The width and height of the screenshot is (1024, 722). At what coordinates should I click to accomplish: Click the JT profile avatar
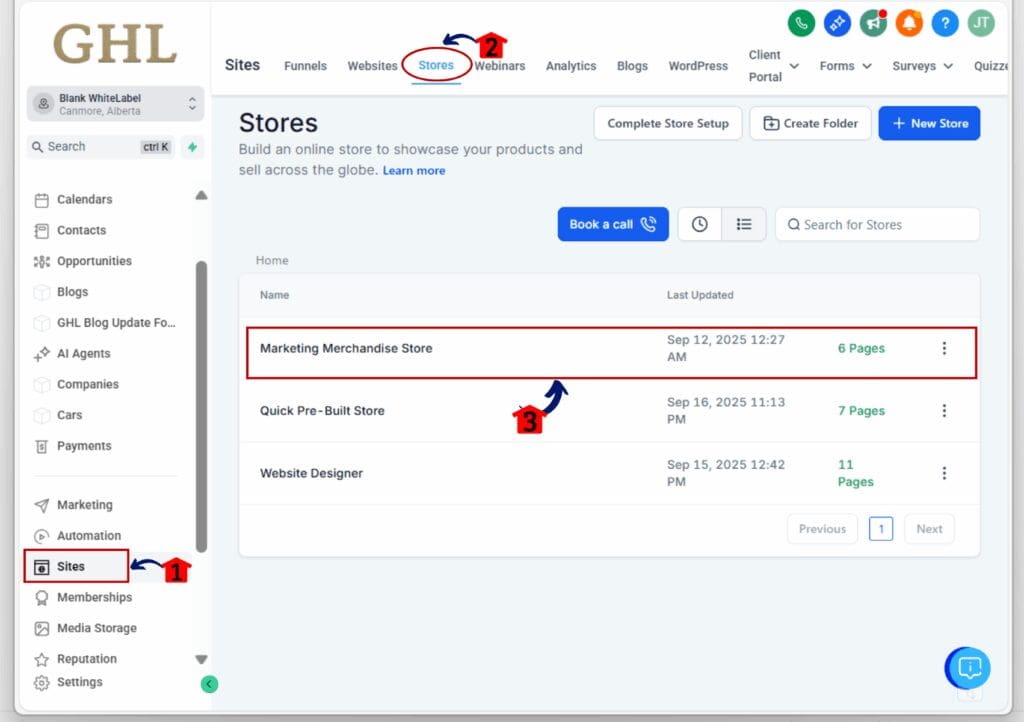(x=981, y=23)
